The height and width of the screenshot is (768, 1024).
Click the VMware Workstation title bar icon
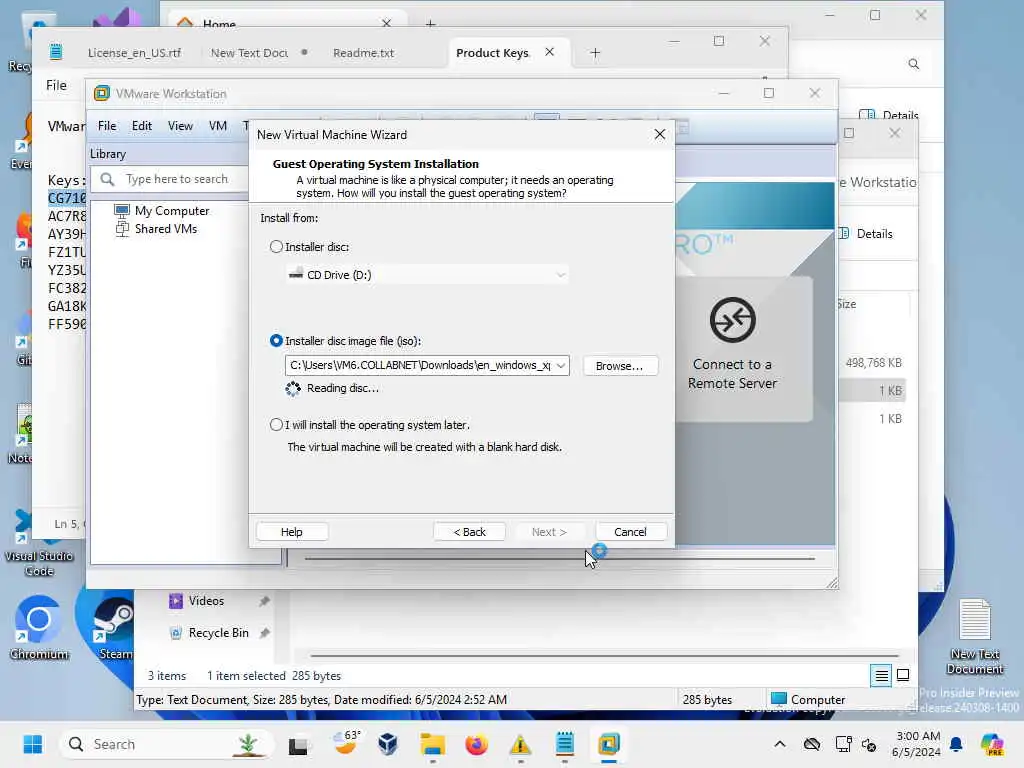pos(102,93)
